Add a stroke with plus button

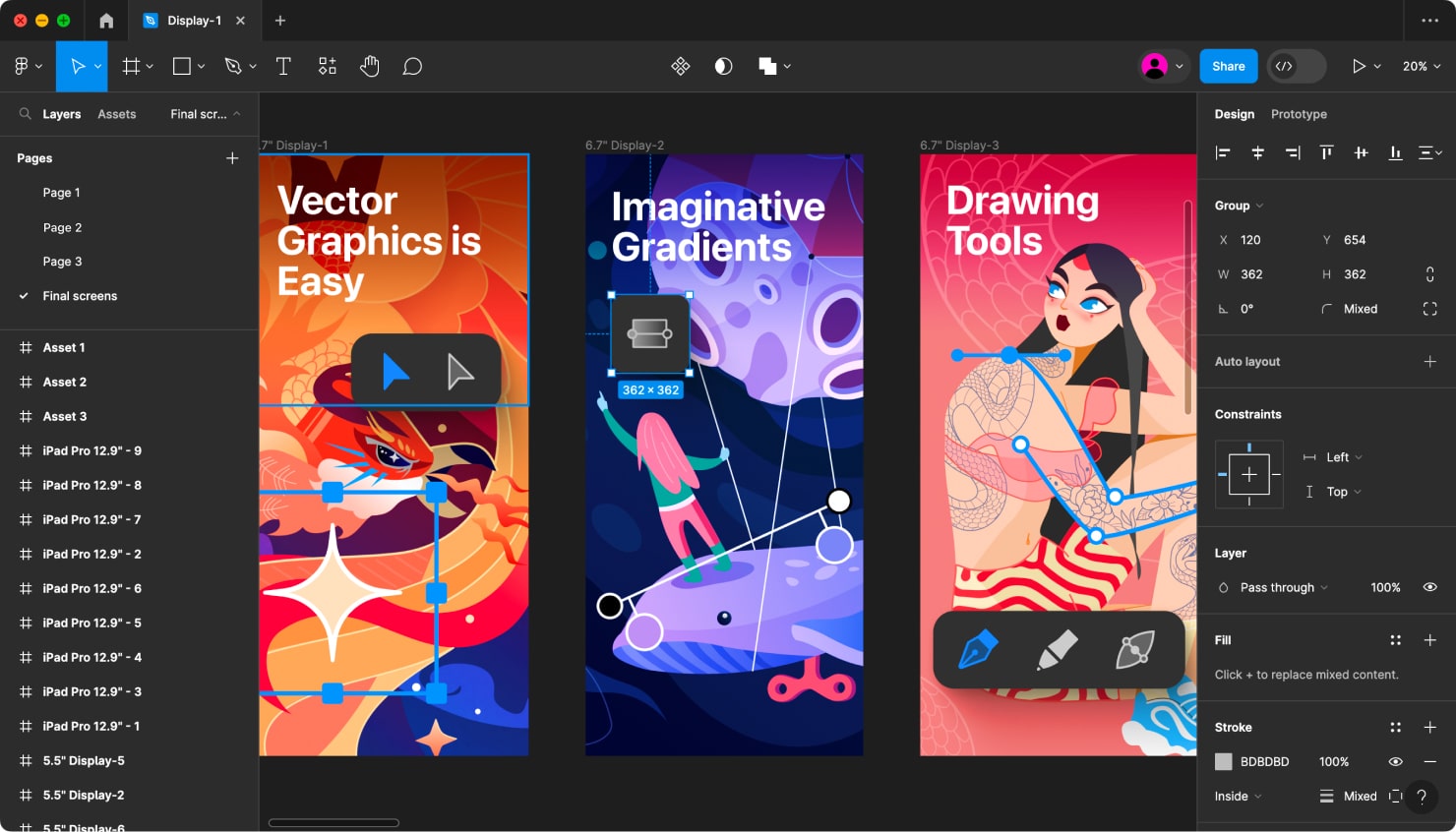[1429, 728]
